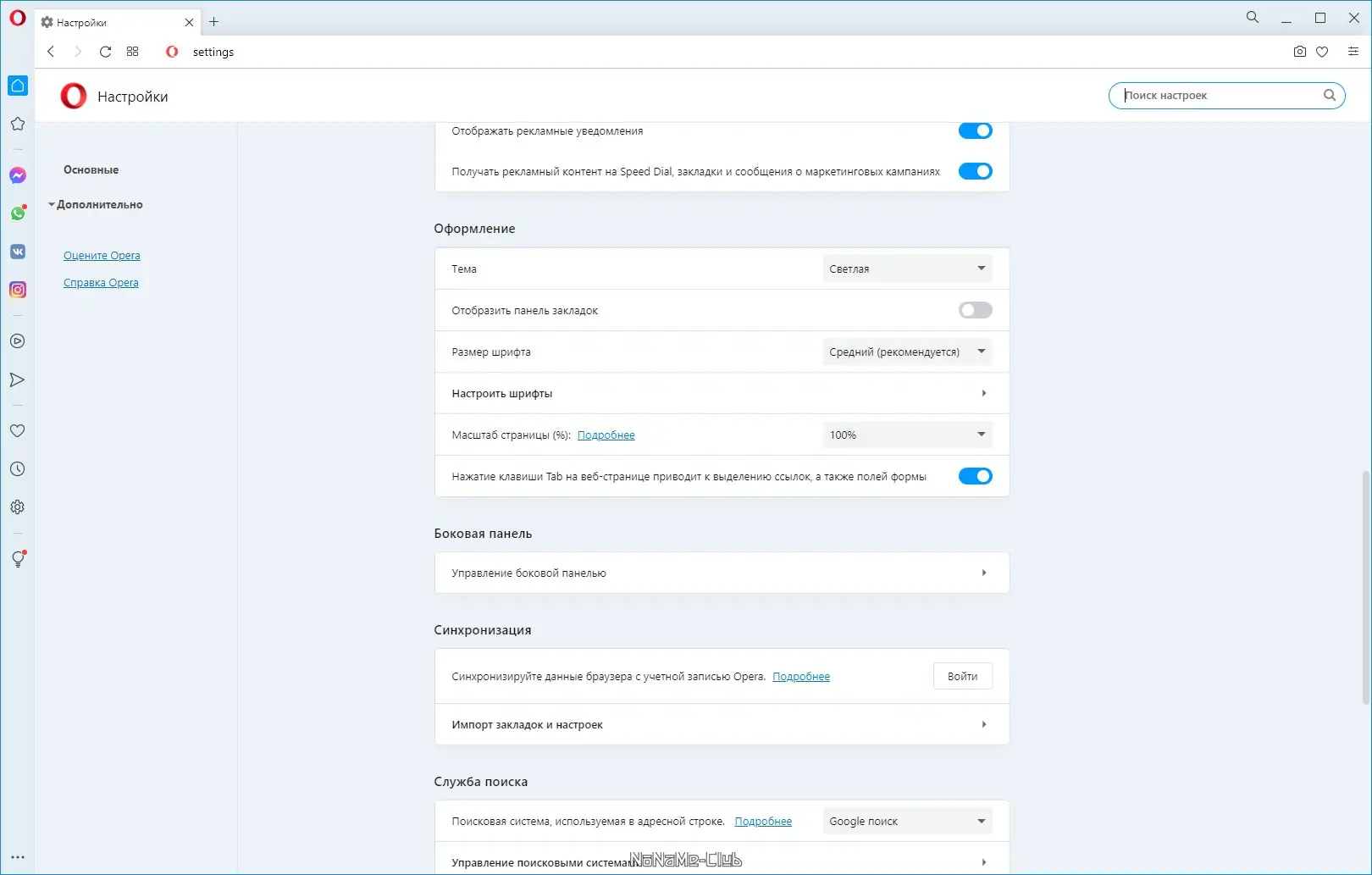Open the Справка Opera link
This screenshot has height=875, width=1372.
click(101, 283)
